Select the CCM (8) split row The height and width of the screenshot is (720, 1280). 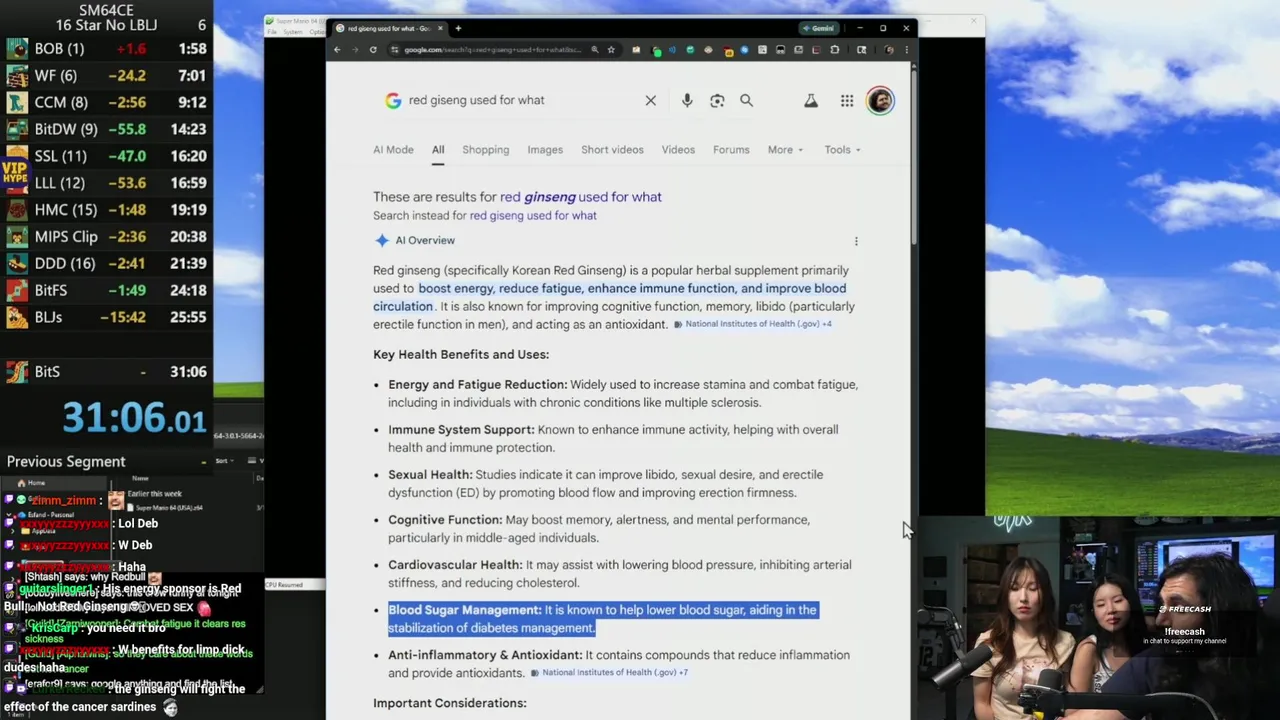click(106, 102)
